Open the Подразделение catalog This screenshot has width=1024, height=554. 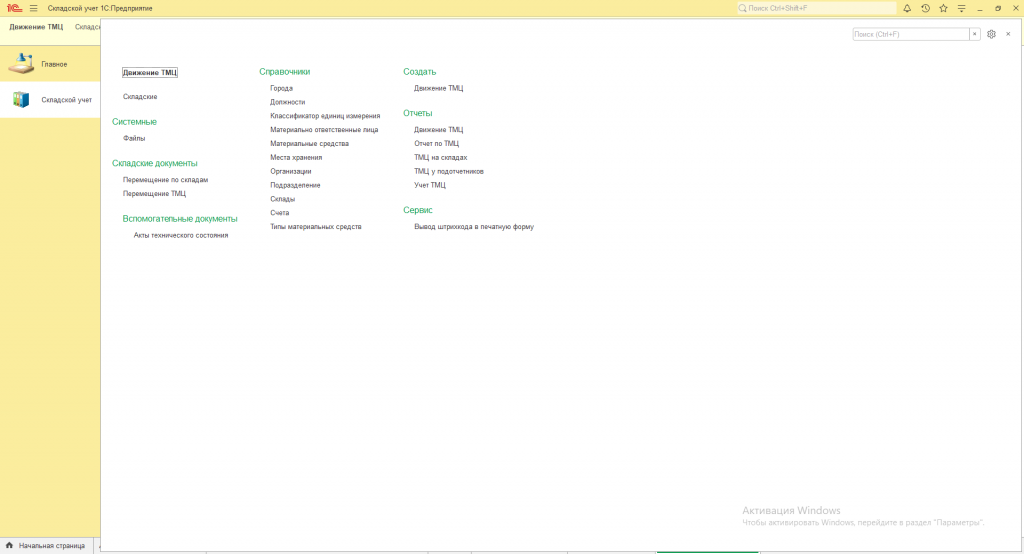pos(295,185)
